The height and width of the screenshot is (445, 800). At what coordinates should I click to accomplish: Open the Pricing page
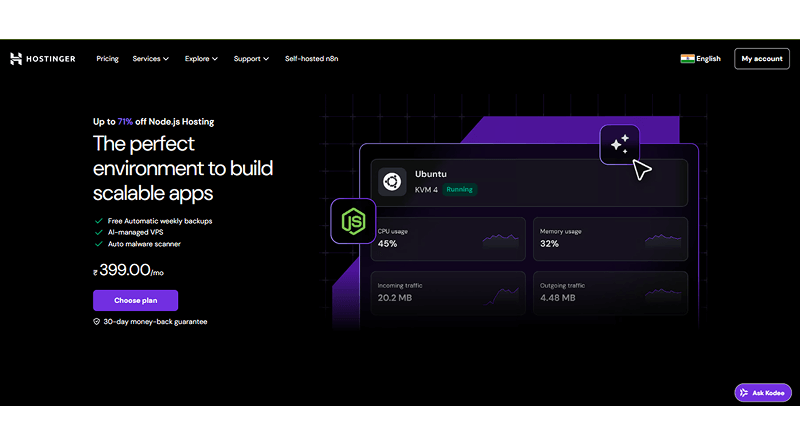(107, 59)
